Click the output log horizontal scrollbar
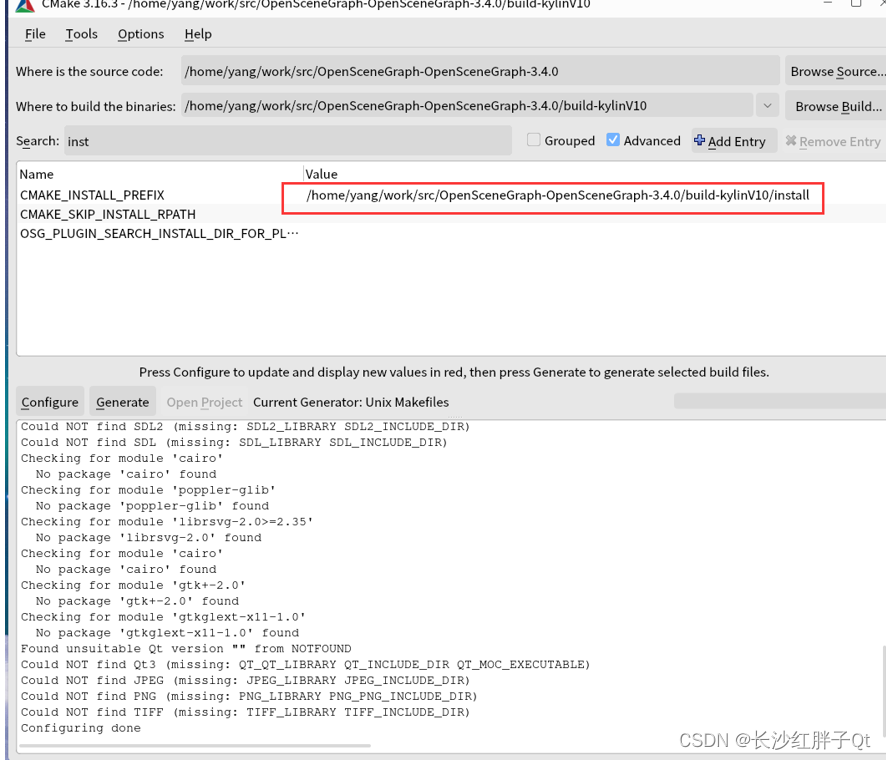This screenshot has height=760, width=886. pos(195,746)
